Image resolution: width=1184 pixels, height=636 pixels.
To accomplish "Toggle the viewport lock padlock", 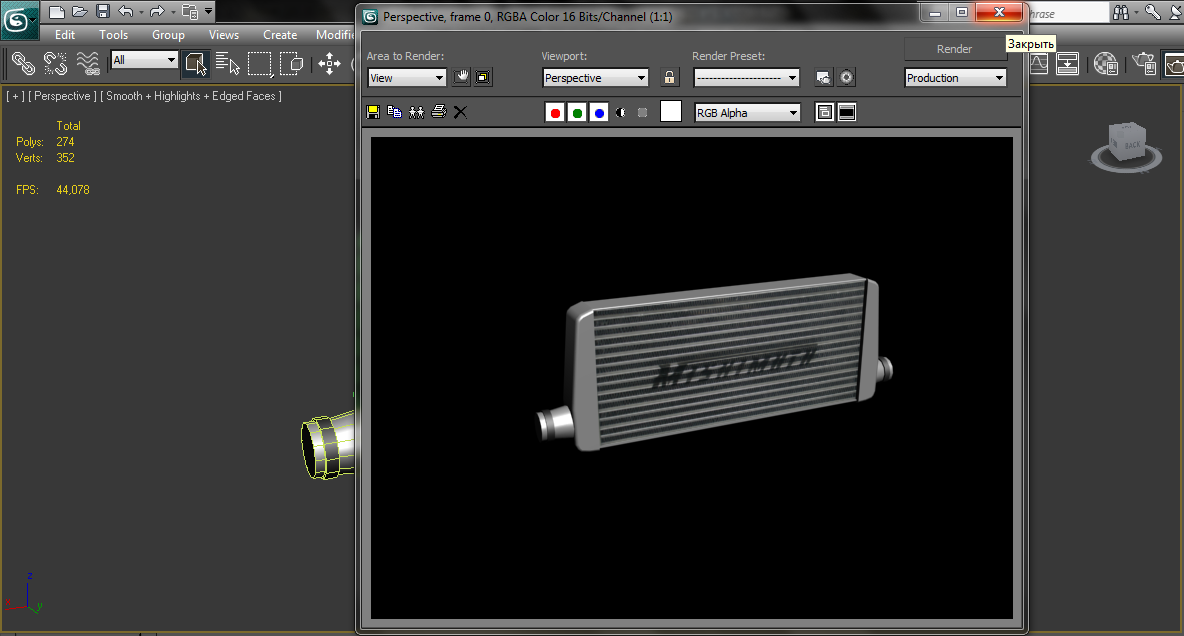I will pos(669,77).
